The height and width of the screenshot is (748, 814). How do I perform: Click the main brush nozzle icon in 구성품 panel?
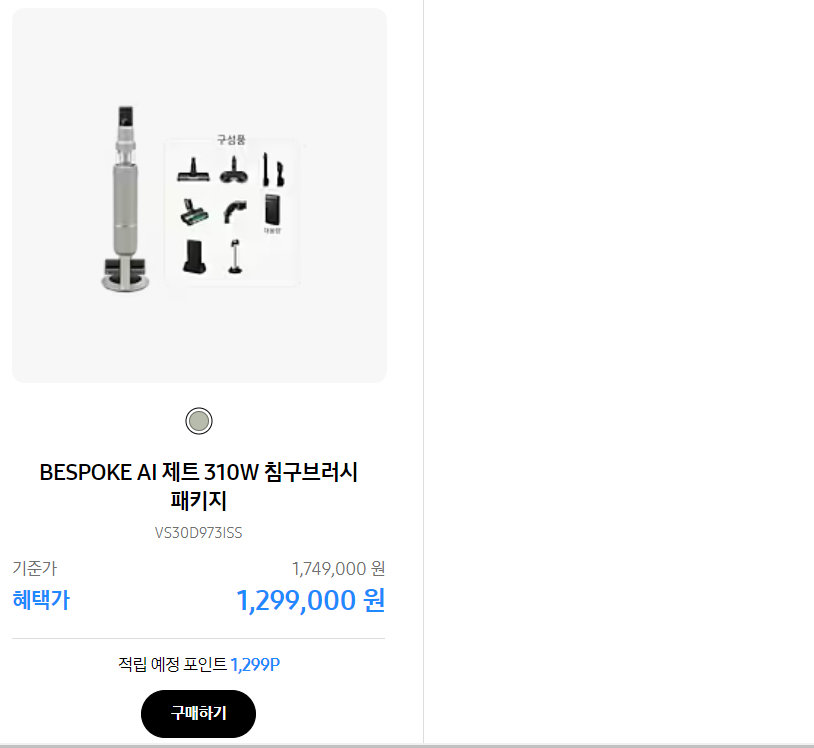tap(193, 171)
